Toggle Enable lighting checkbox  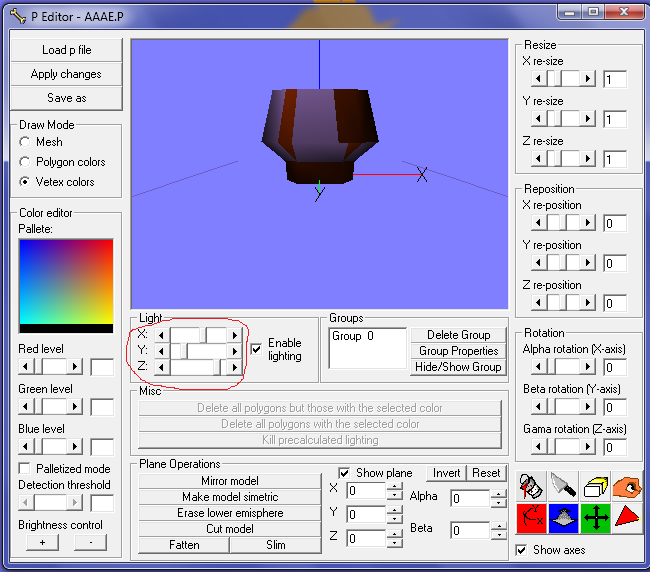[x=256, y=349]
